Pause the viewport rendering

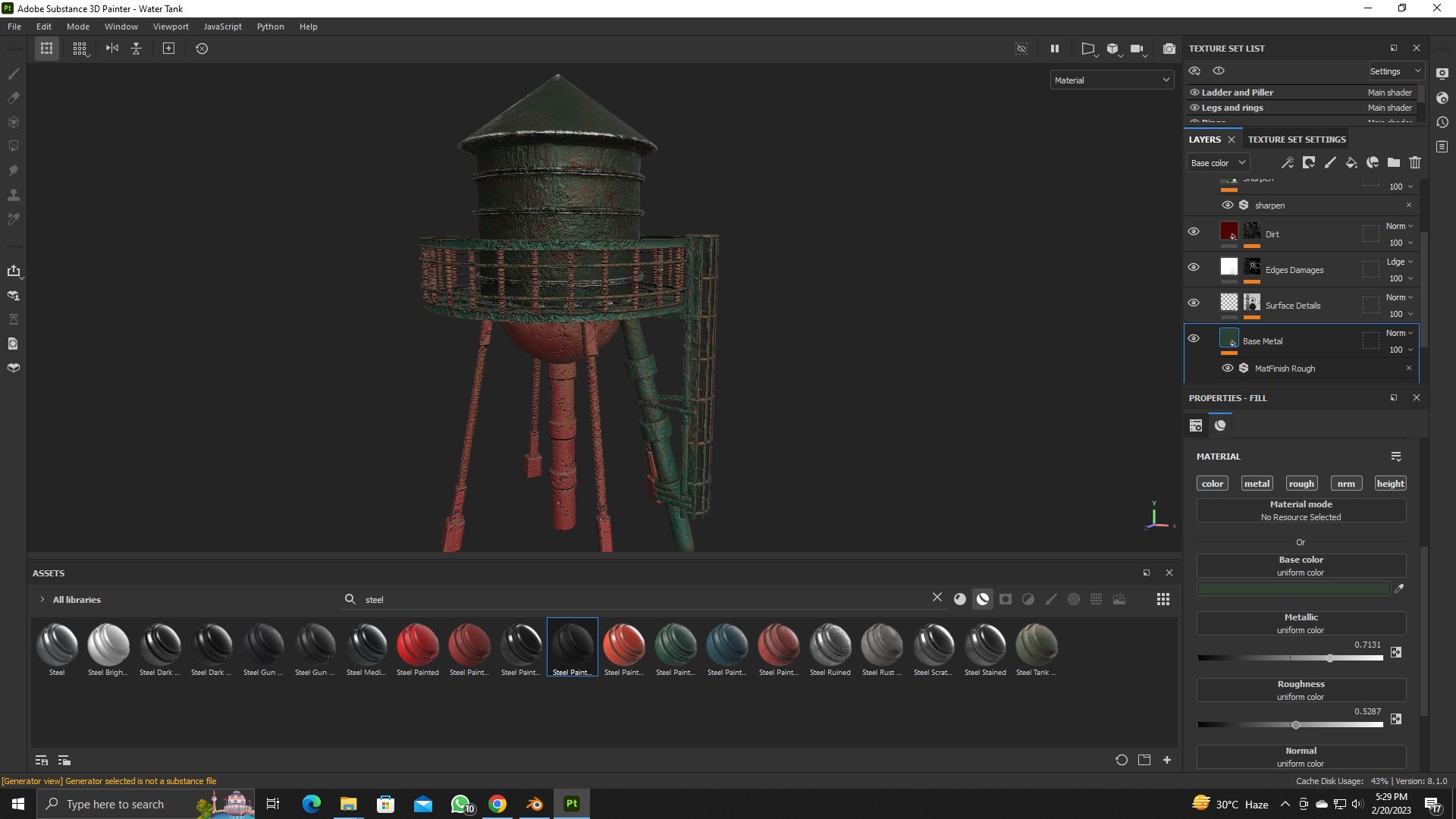tap(1054, 49)
